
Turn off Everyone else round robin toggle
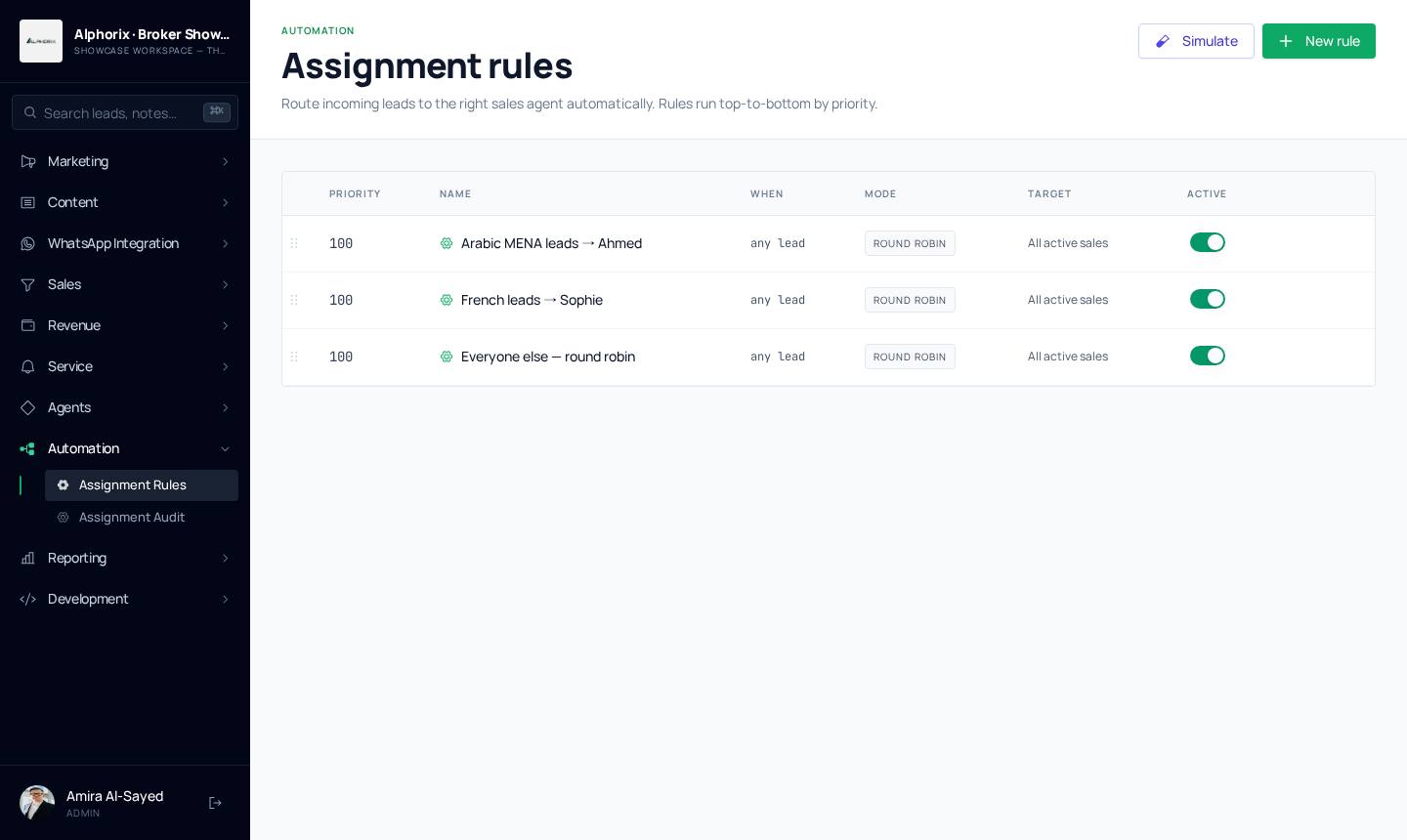(x=1208, y=356)
